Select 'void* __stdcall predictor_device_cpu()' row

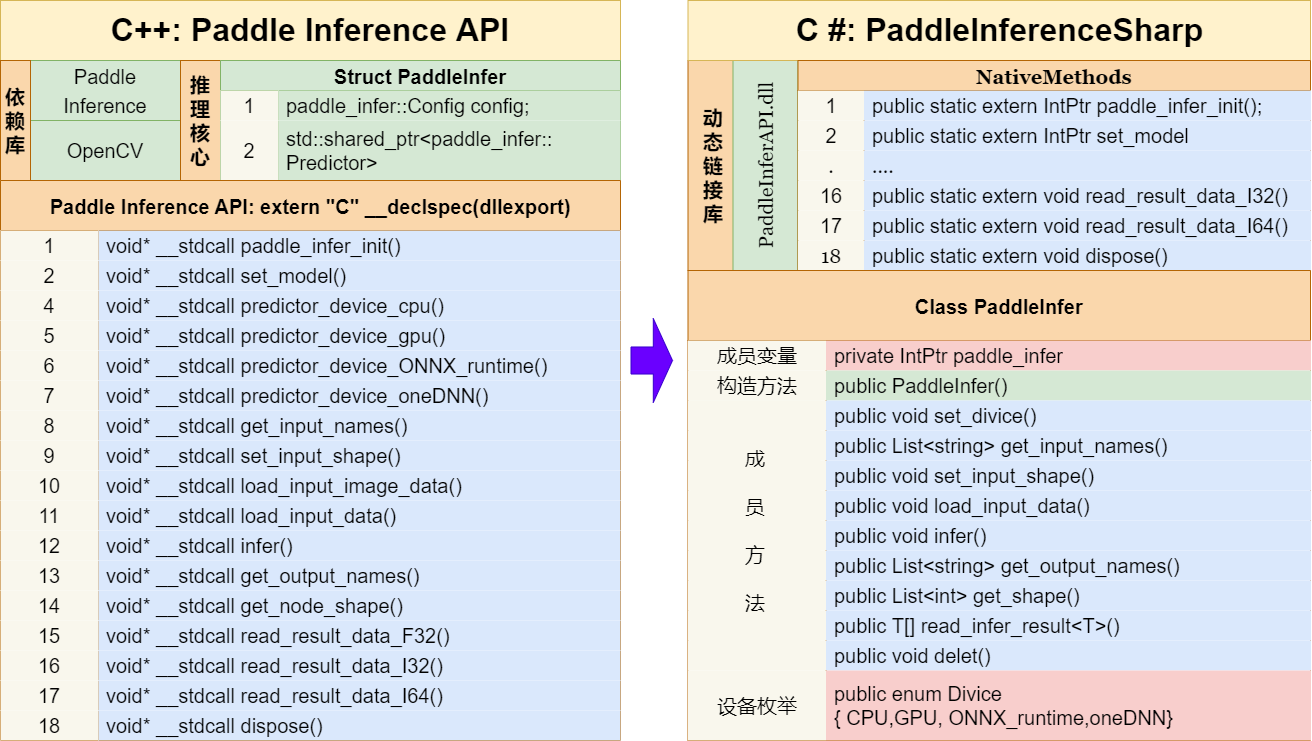click(x=359, y=306)
